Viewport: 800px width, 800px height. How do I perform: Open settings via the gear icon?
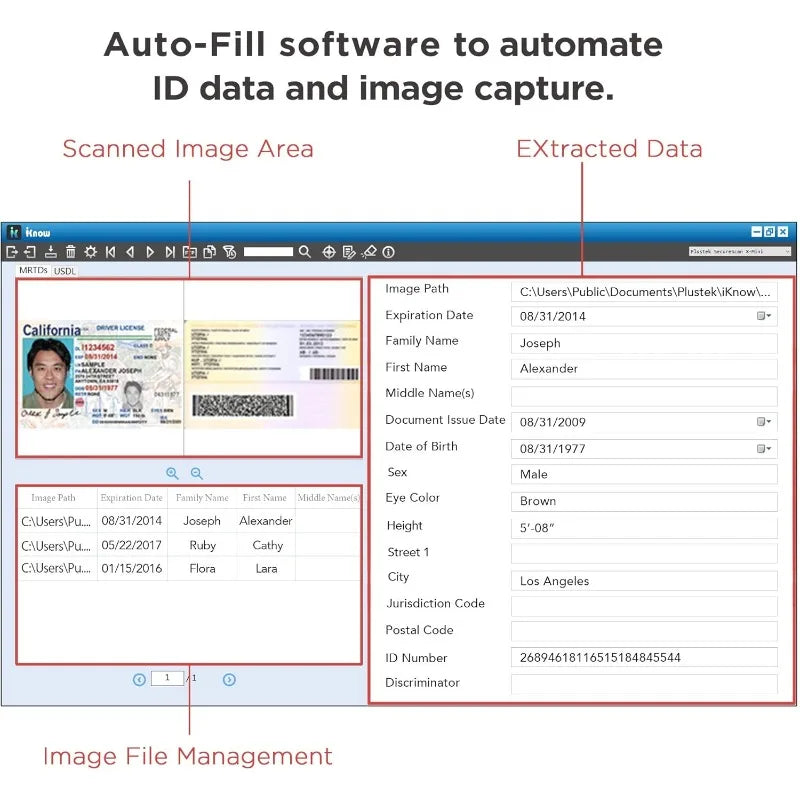(91, 252)
